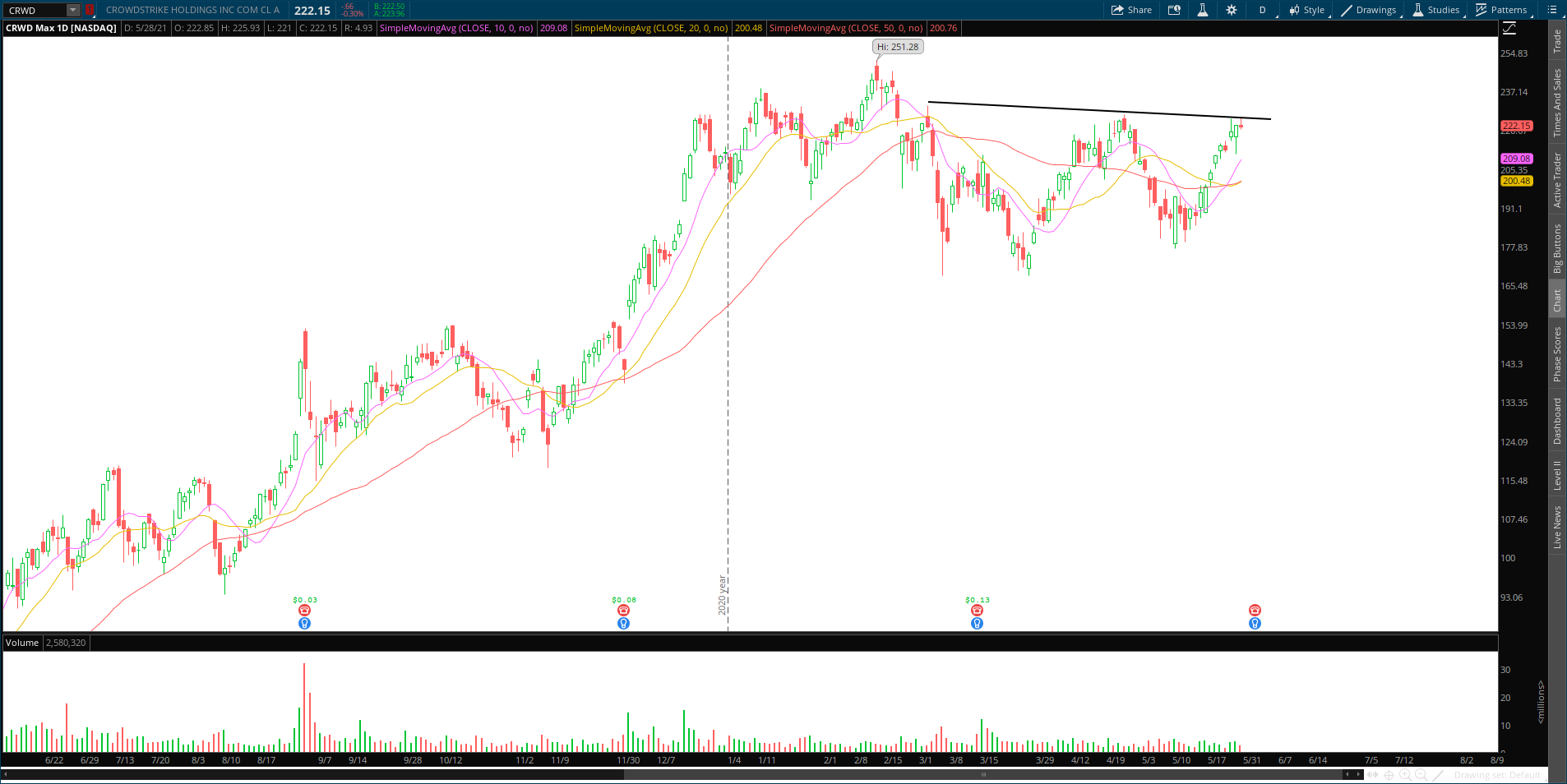Click the 2,580,320 volume value
The image size is (1567, 784).
coord(66,643)
